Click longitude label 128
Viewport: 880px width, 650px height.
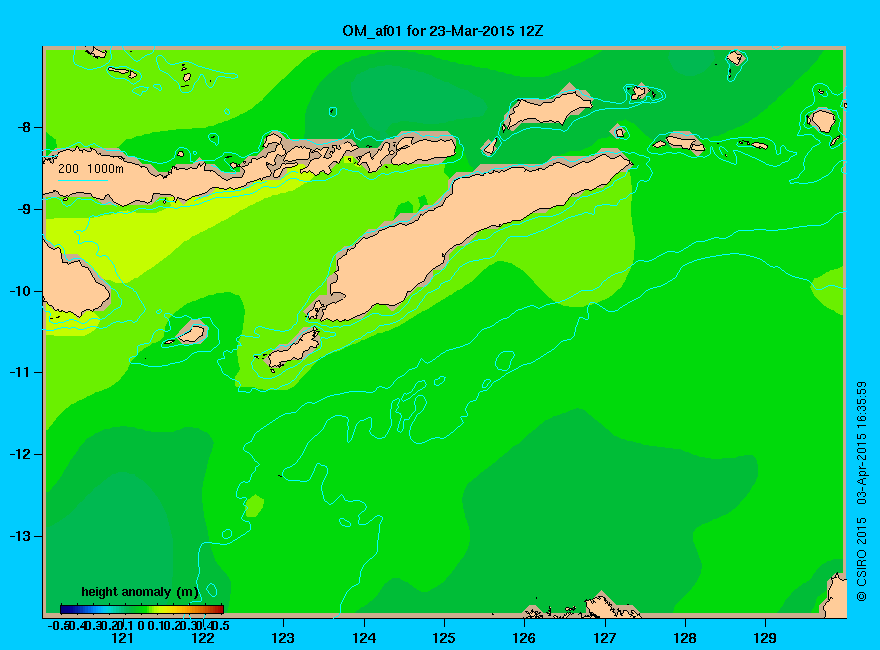pos(685,638)
